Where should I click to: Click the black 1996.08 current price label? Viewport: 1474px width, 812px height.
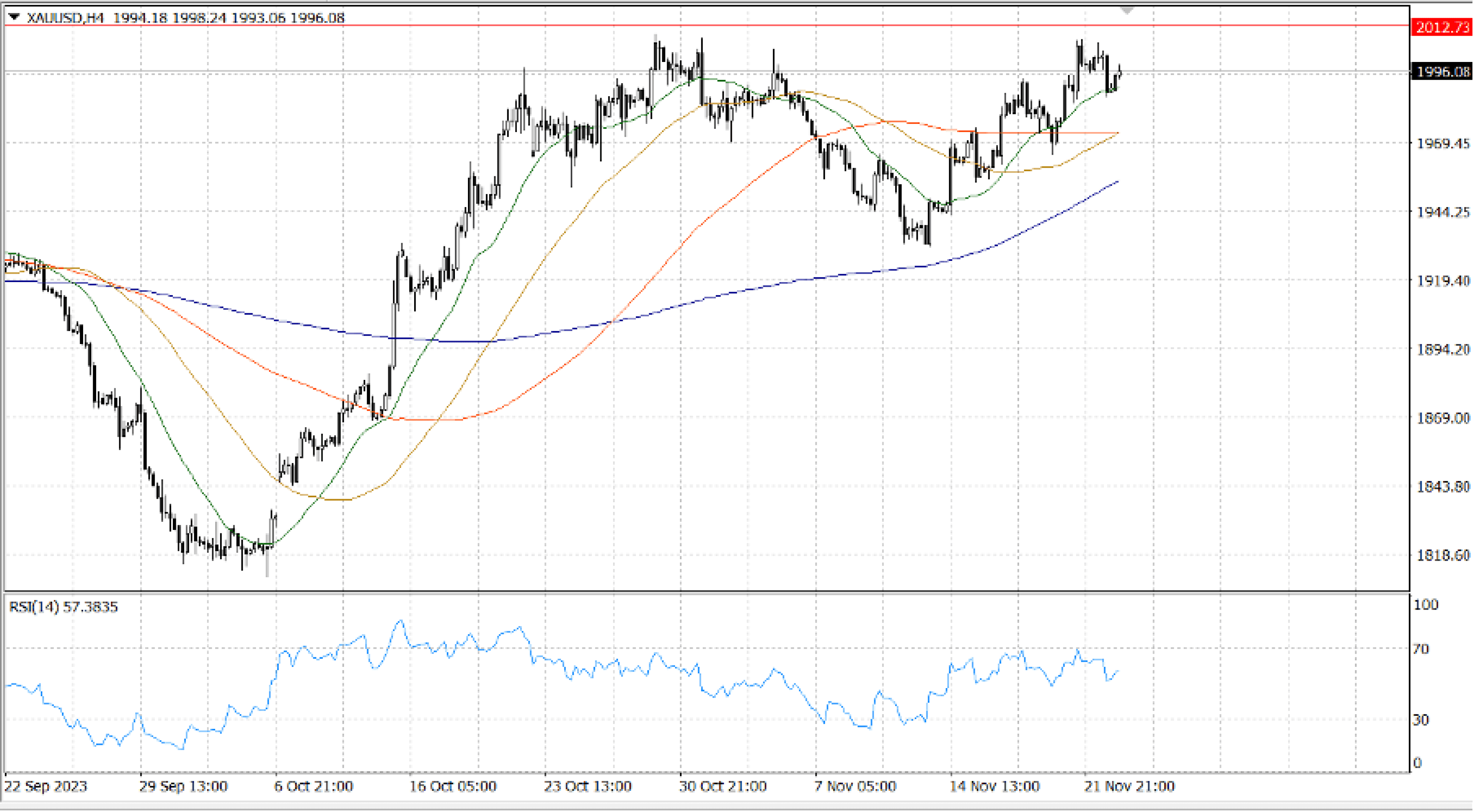point(1442,72)
